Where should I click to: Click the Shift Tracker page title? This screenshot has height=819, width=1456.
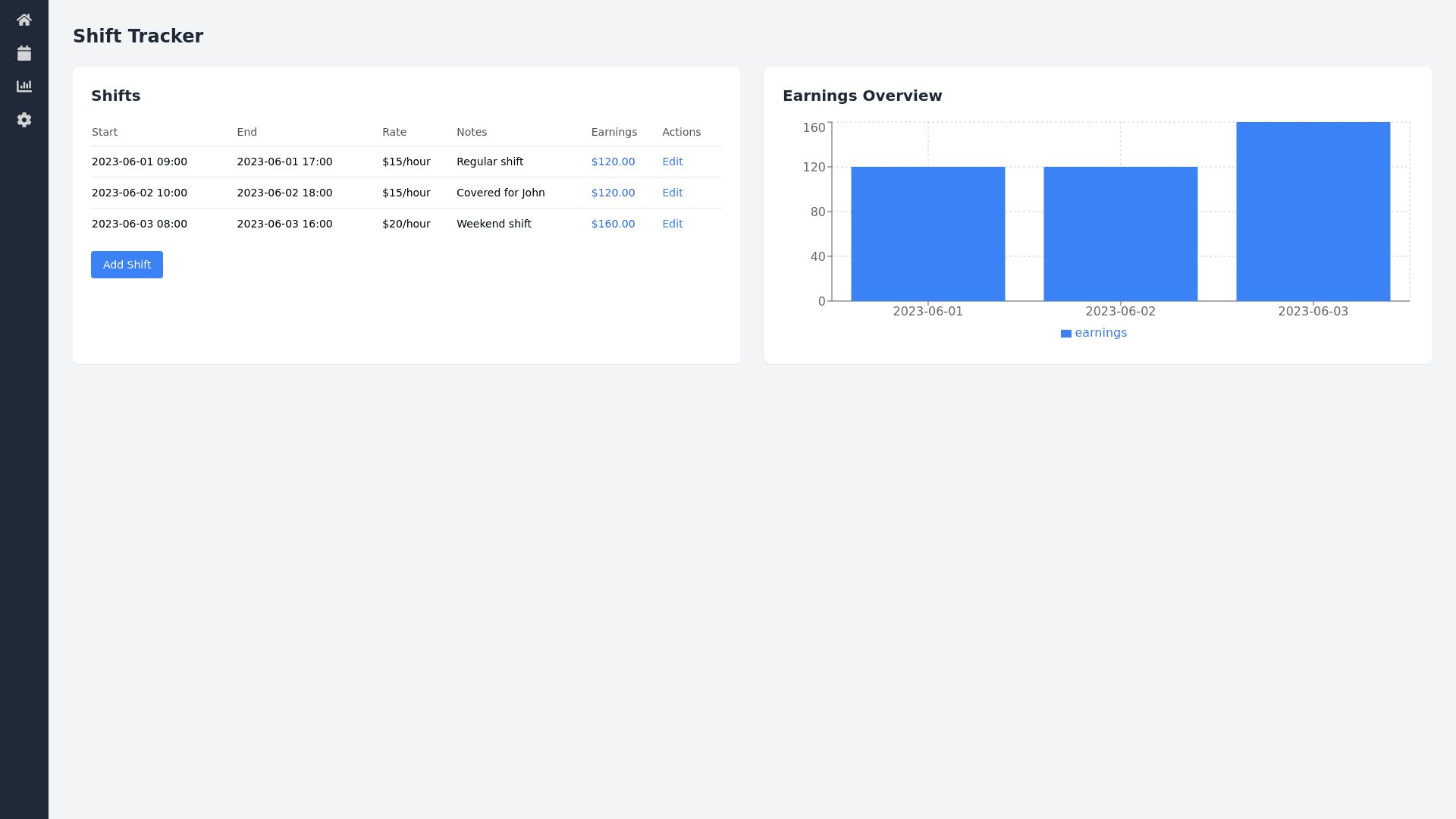(138, 36)
